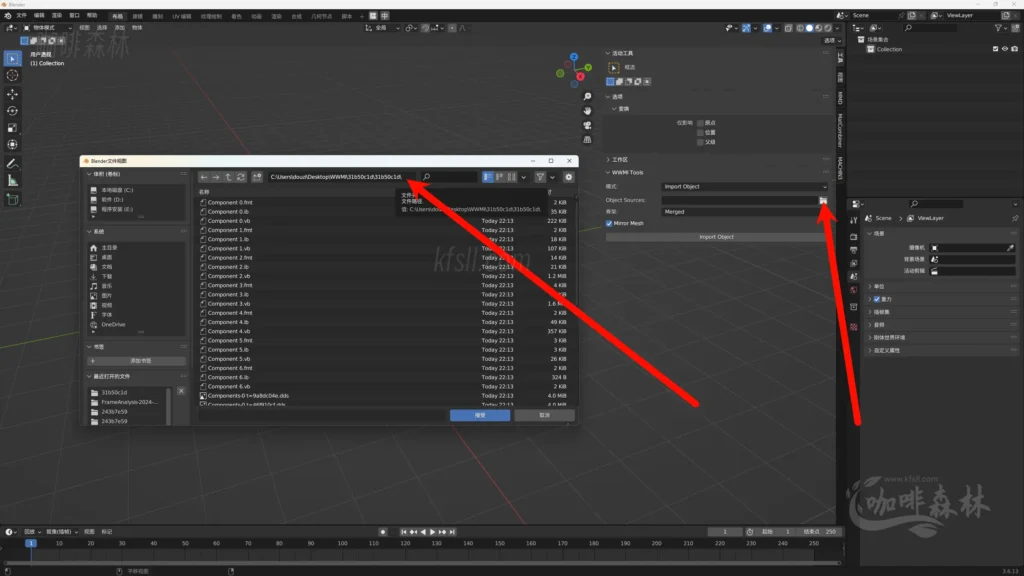Select the Rotate tool in viewport toolbar

(12, 111)
